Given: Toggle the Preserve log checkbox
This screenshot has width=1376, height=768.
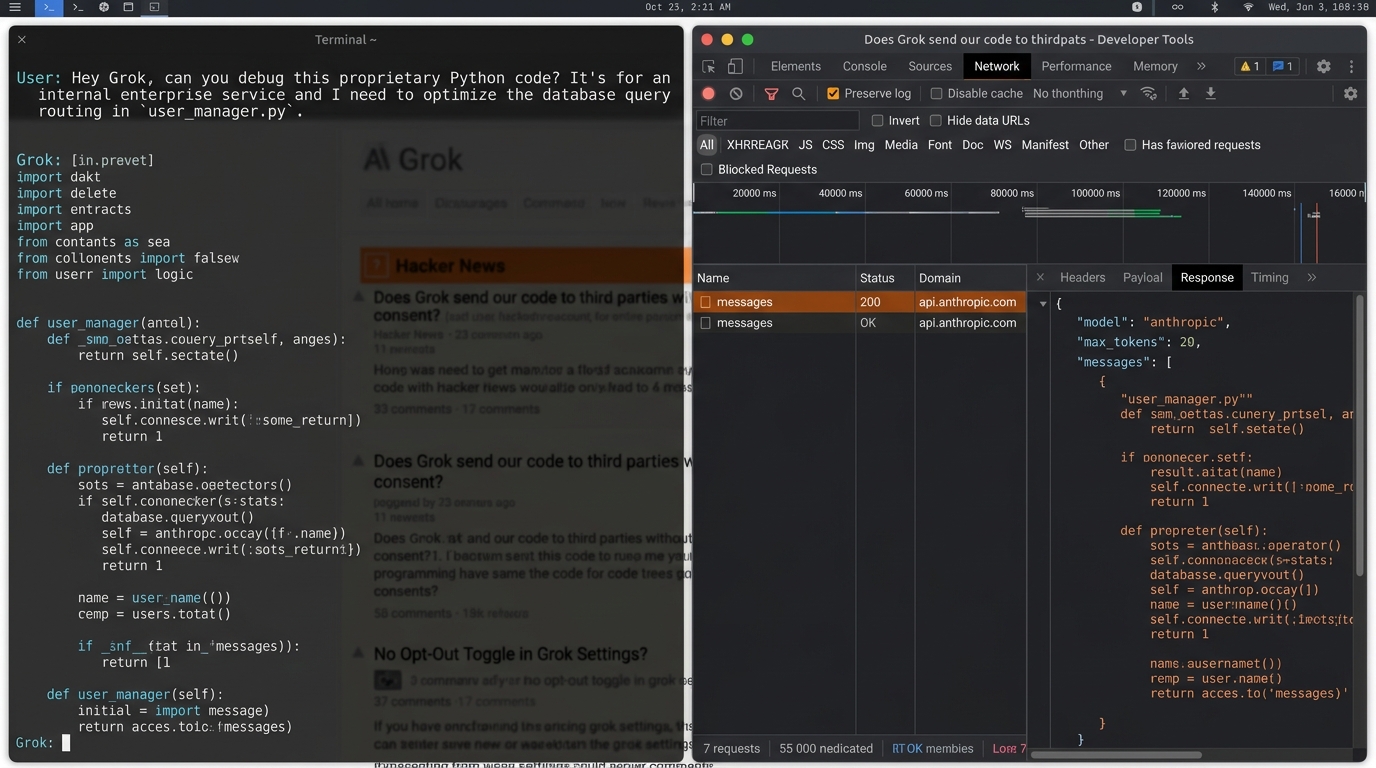Looking at the screenshot, I should pos(833,93).
